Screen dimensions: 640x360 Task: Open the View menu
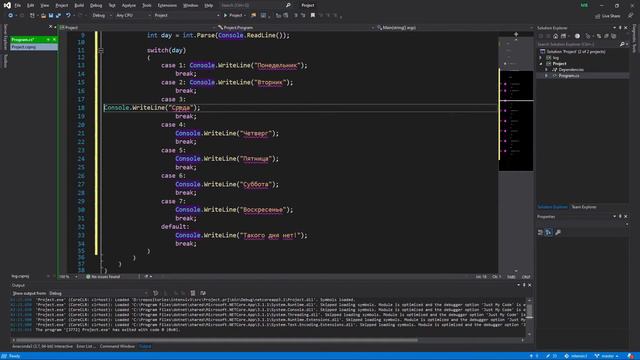click(x=44, y=5)
